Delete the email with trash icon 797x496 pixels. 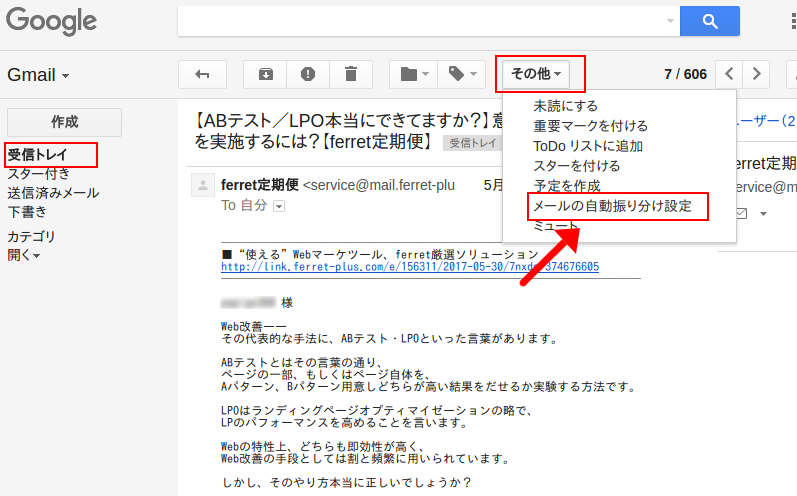pyautogui.click(x=351, y=74)
